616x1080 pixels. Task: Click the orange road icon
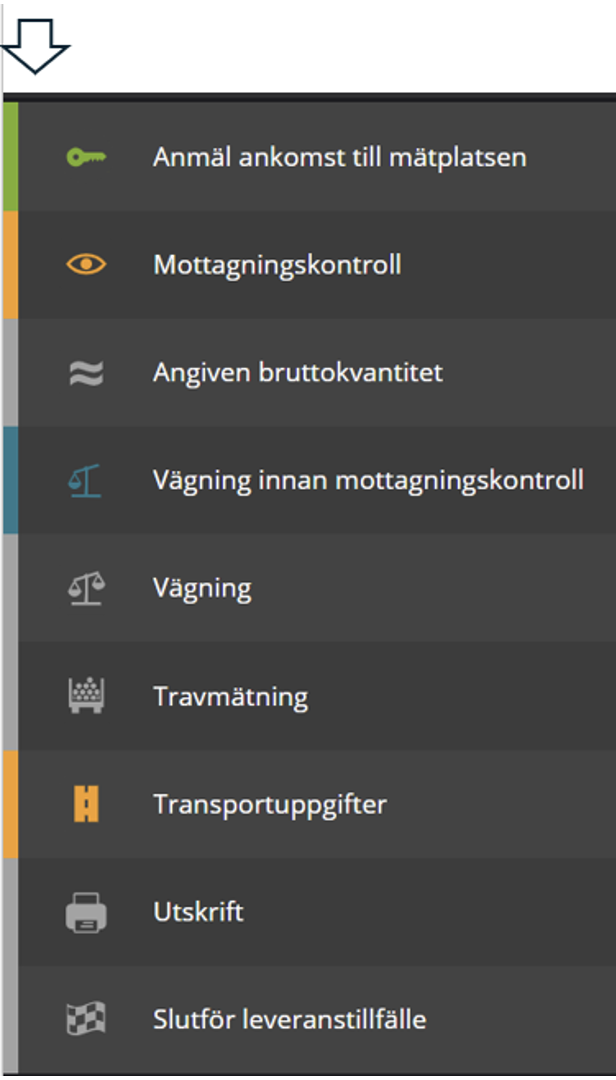coord(86,804)
